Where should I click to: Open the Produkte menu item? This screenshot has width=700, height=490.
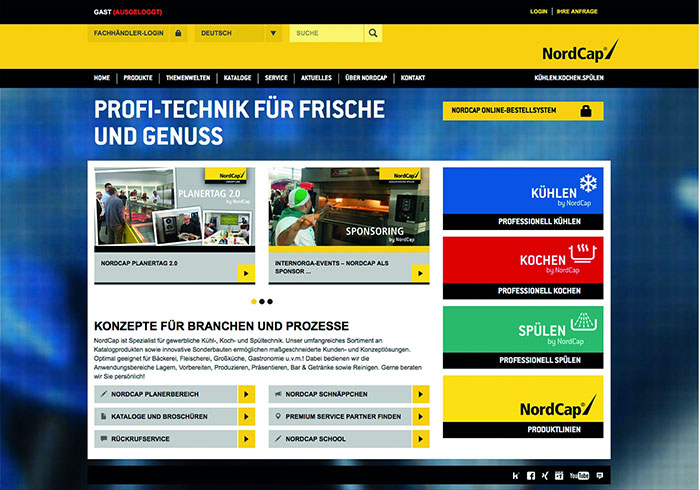tap(138, 77)
